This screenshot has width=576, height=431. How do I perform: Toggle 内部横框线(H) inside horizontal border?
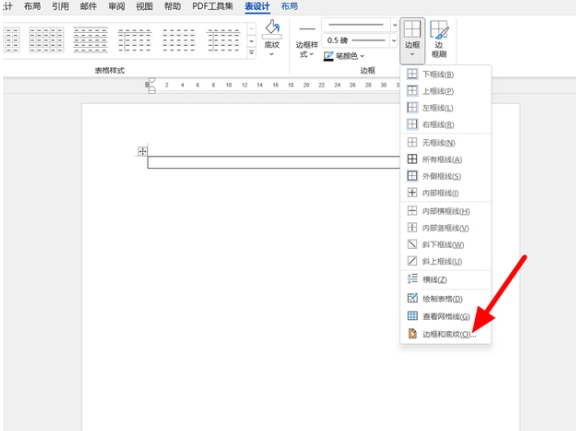(x=446, y=211)
